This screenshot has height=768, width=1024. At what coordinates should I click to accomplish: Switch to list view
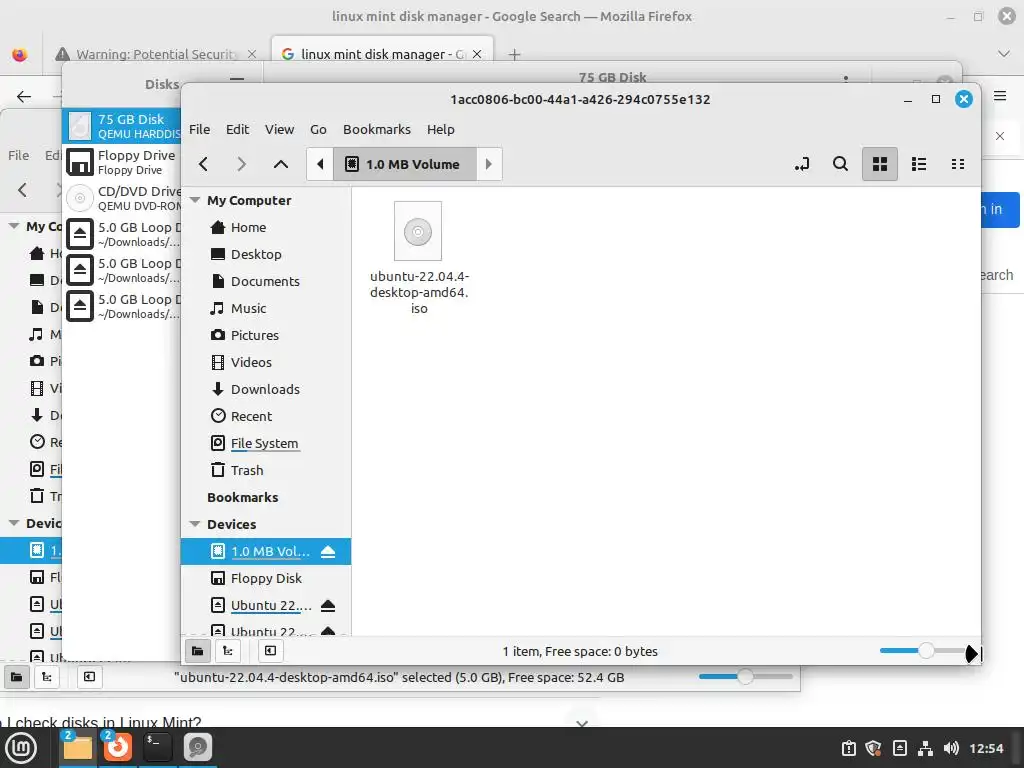919,164
